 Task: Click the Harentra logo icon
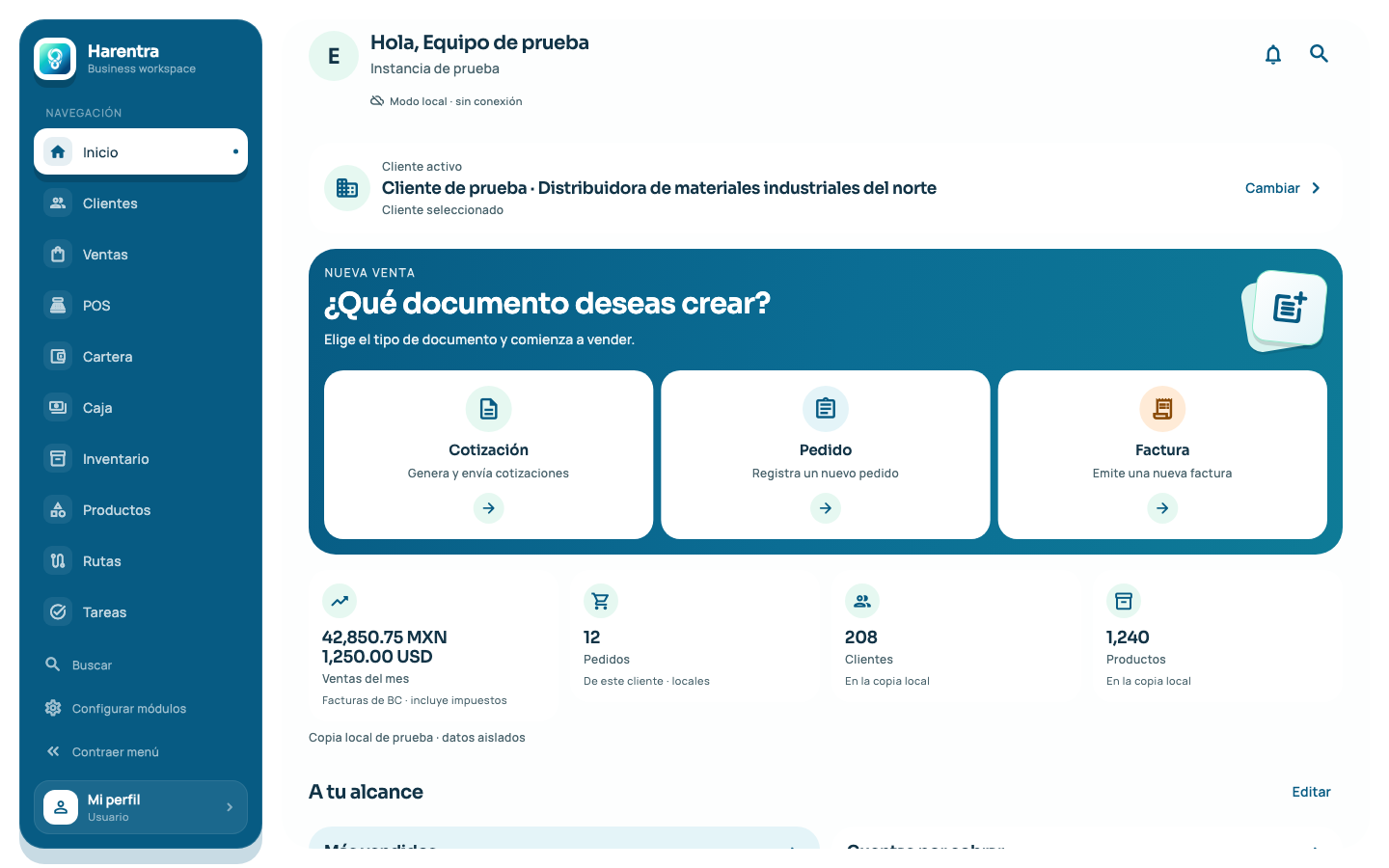[x=55, y=59]
